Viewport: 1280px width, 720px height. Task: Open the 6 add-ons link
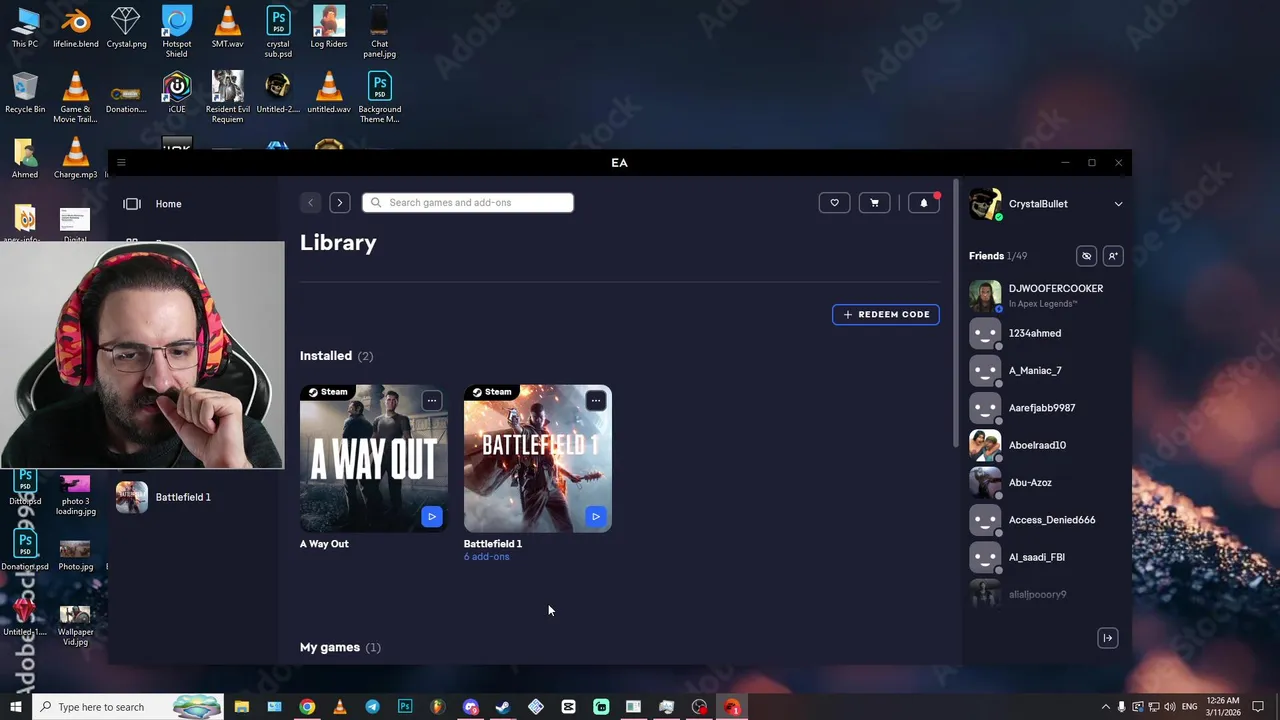tap(486, 557)
